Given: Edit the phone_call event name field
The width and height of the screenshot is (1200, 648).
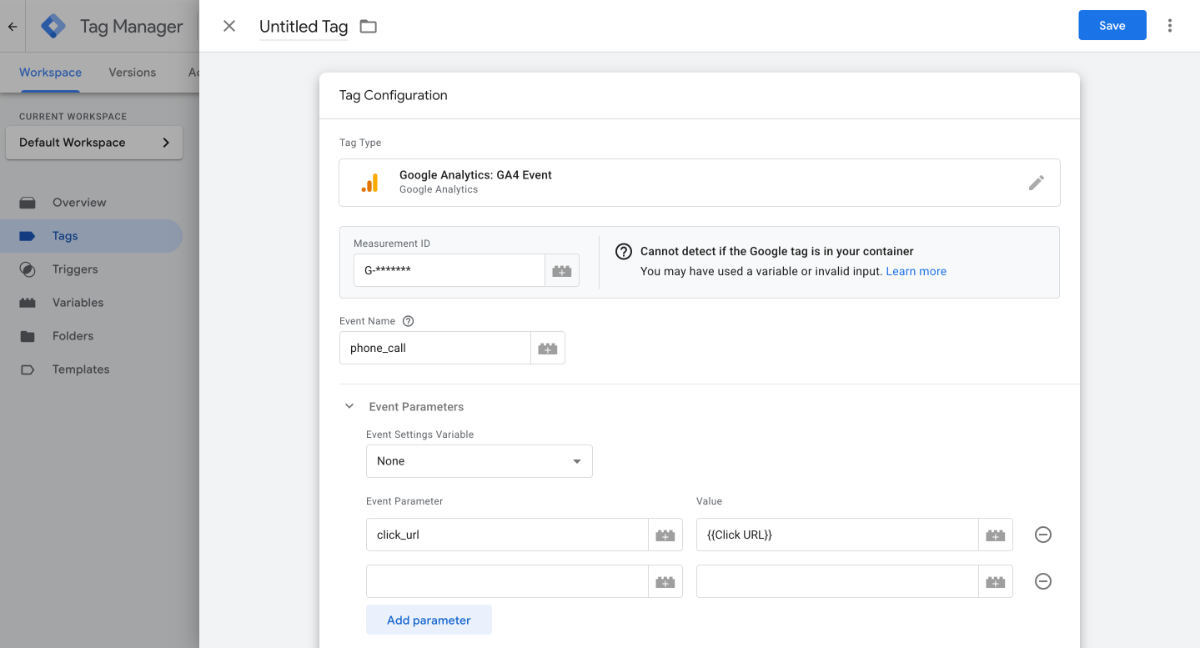Looking at the screenshot, I should [x=435, y=348].
